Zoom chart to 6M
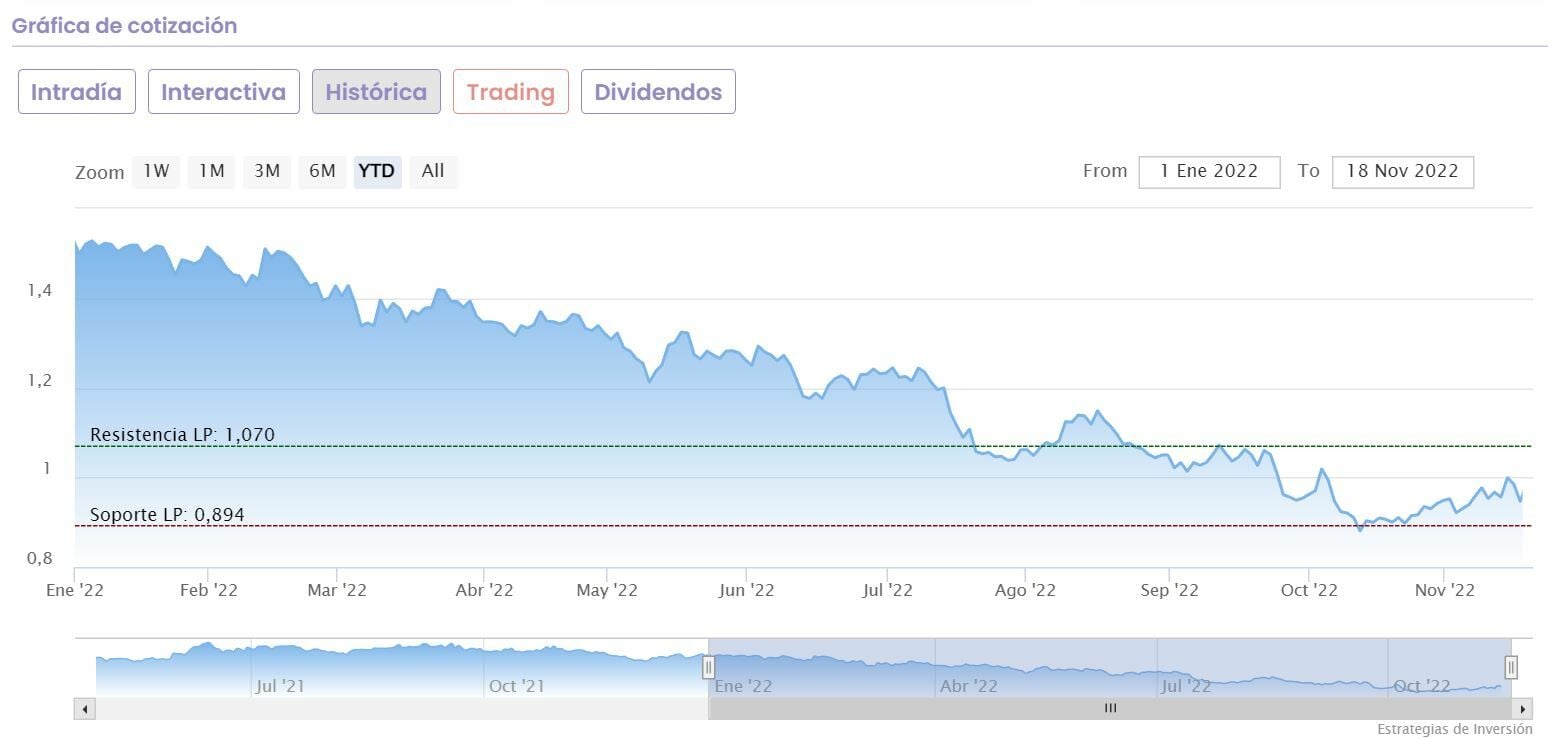 tap(322, 171)
